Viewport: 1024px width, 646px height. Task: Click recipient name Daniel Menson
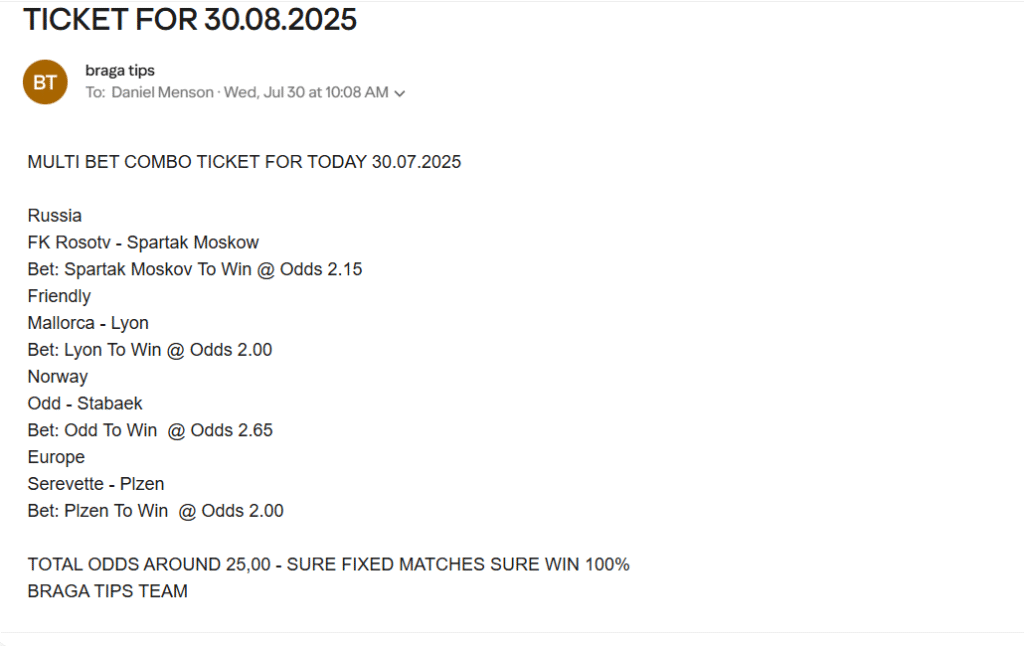click(163, 92)
